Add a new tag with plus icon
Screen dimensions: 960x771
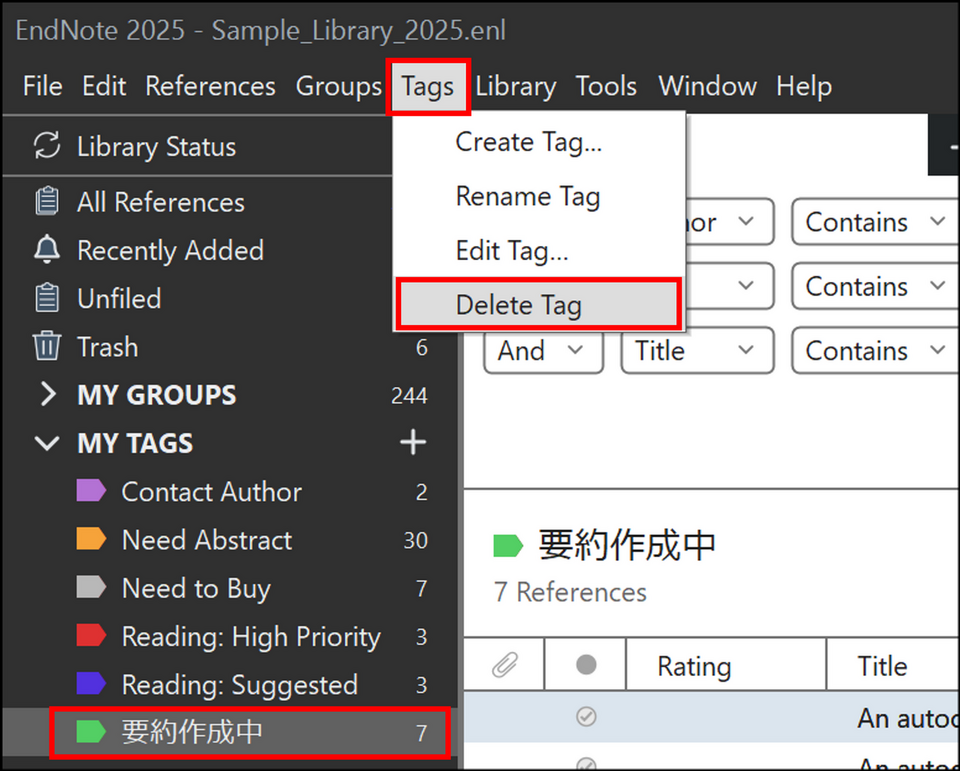413,443
